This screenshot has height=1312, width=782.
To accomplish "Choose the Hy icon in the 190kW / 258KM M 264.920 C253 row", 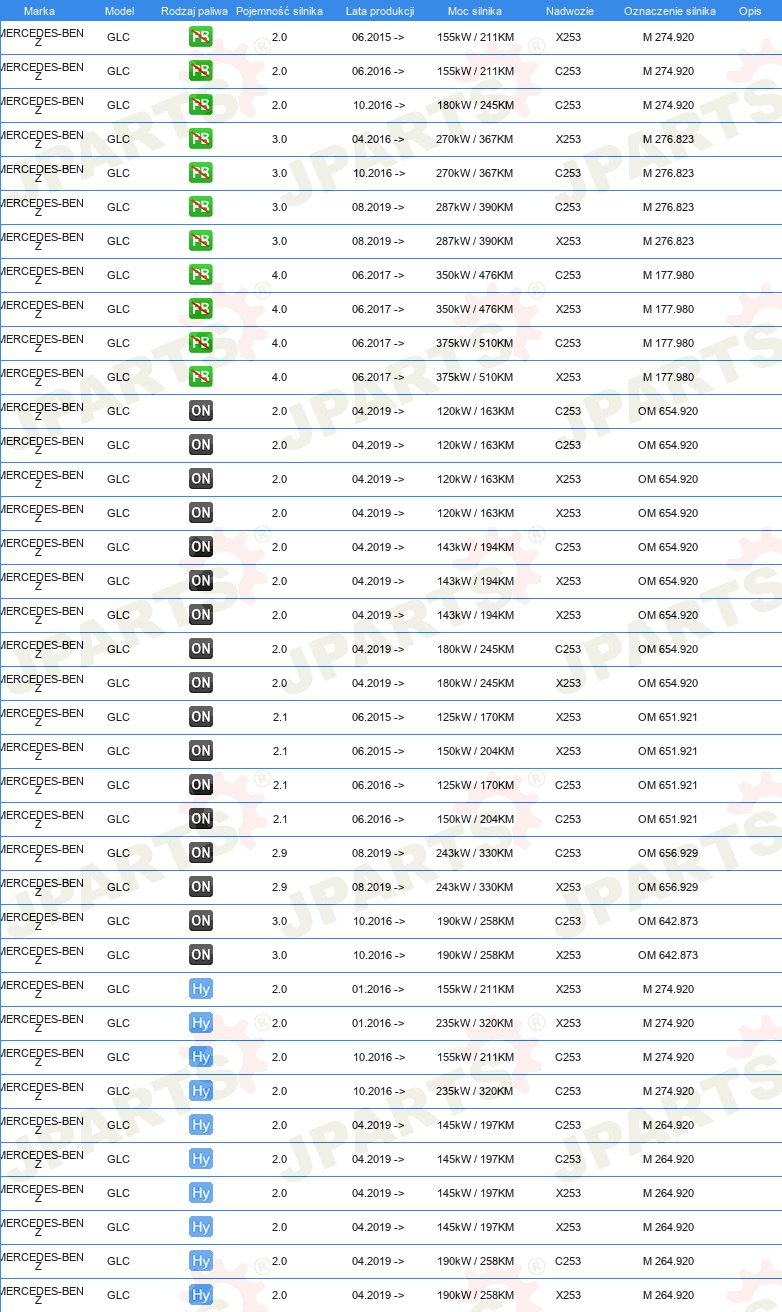I will (x=201, y=1262).
